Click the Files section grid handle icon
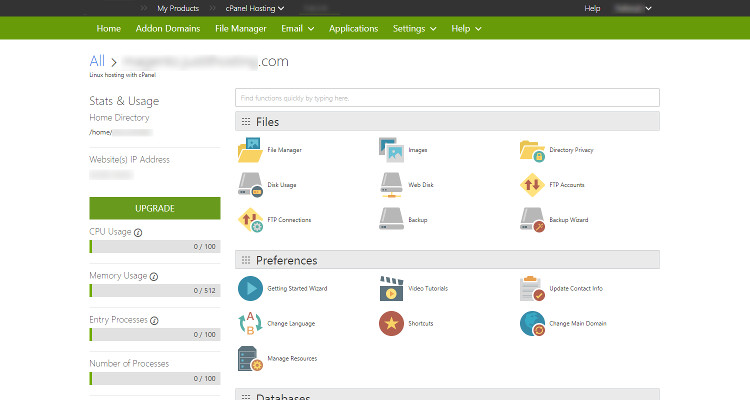Screen dimensions: 750x400 (x=246, y=122)
